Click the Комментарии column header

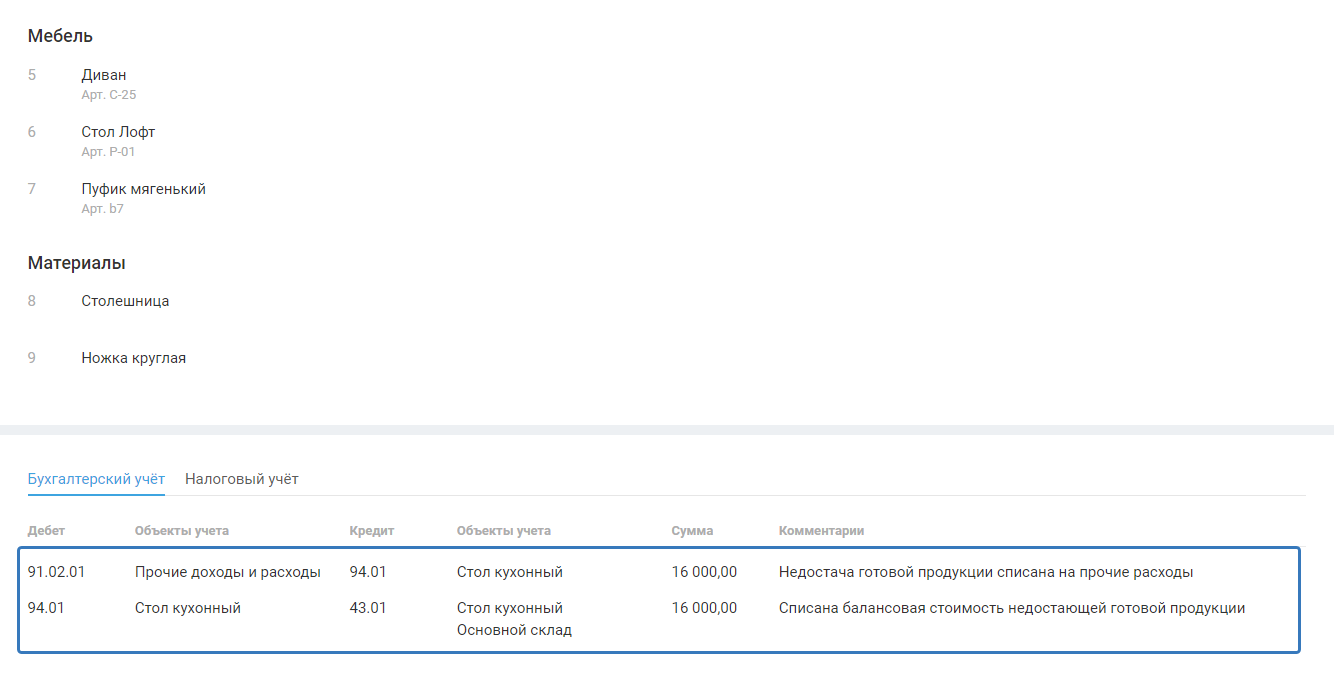(821, 531)
